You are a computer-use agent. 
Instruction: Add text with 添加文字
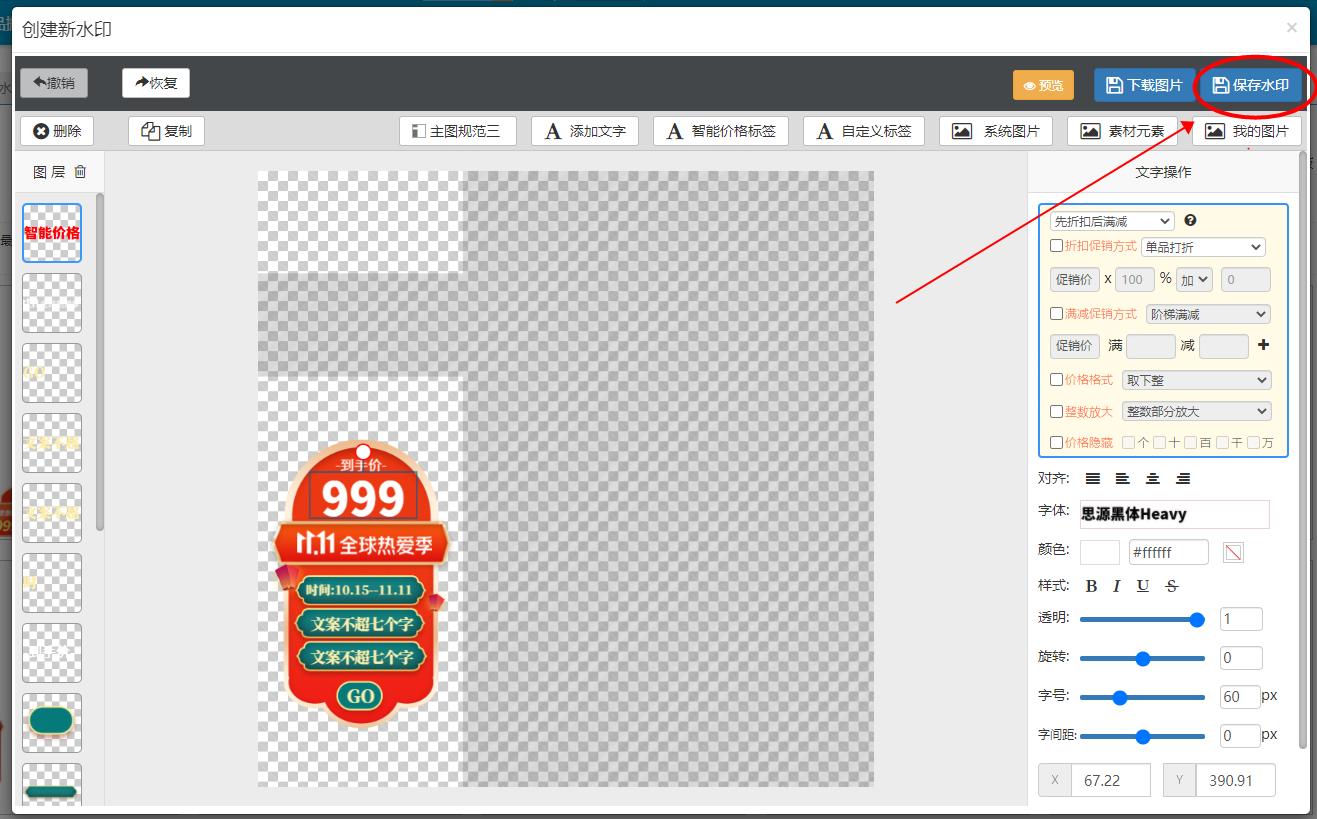[x=585, y=131]
